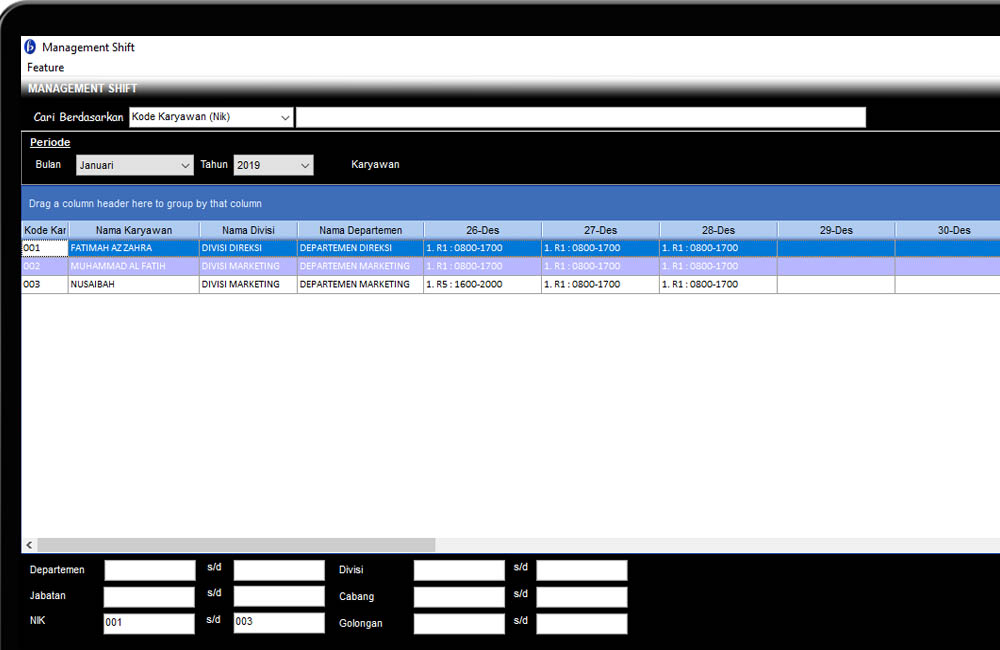Image resolution: width=1000 pixels, height=650 pixels.
Task: Click the horizontal scrollbar left arrow
Action: click(30, 545)
